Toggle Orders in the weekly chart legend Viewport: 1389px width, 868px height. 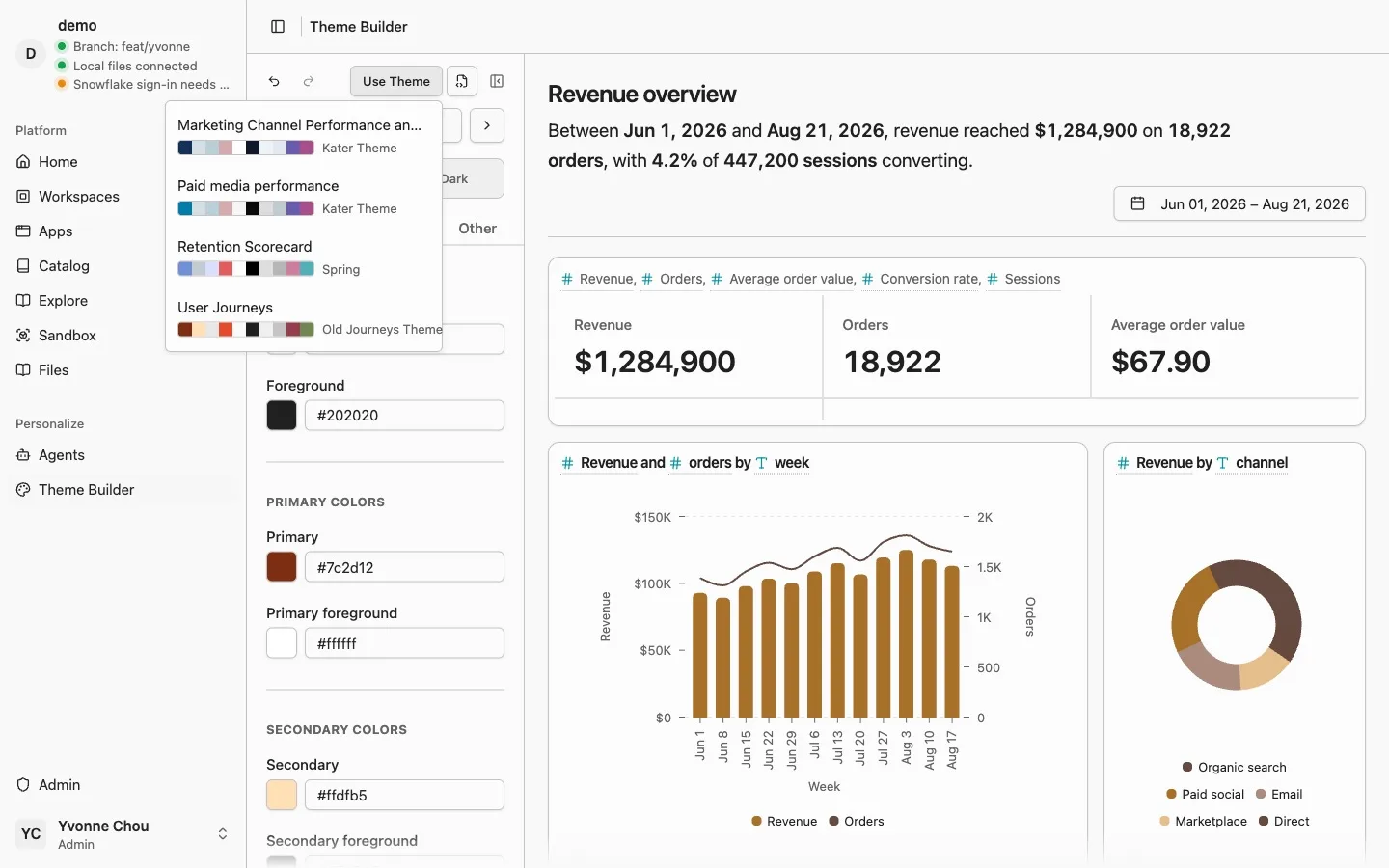pyautogui.click(x=856, y=822)
